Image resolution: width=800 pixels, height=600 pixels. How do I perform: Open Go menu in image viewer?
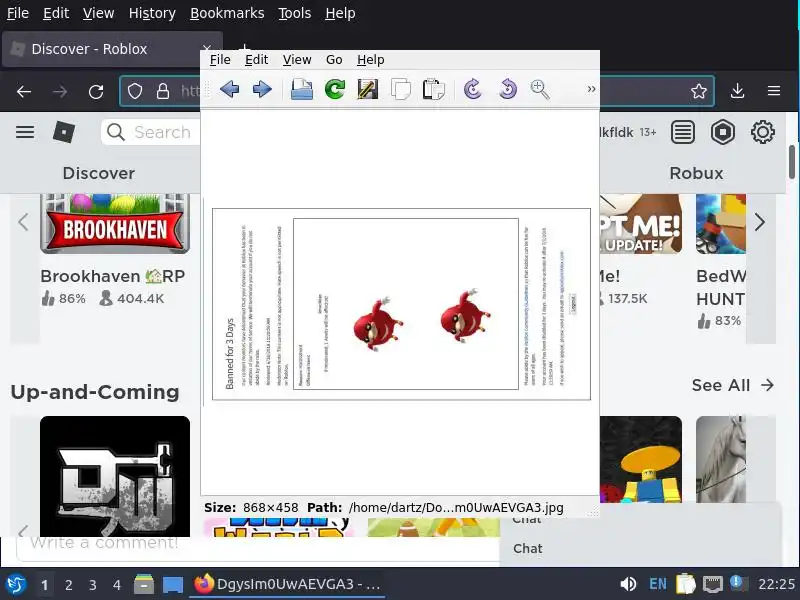point(334,60)
